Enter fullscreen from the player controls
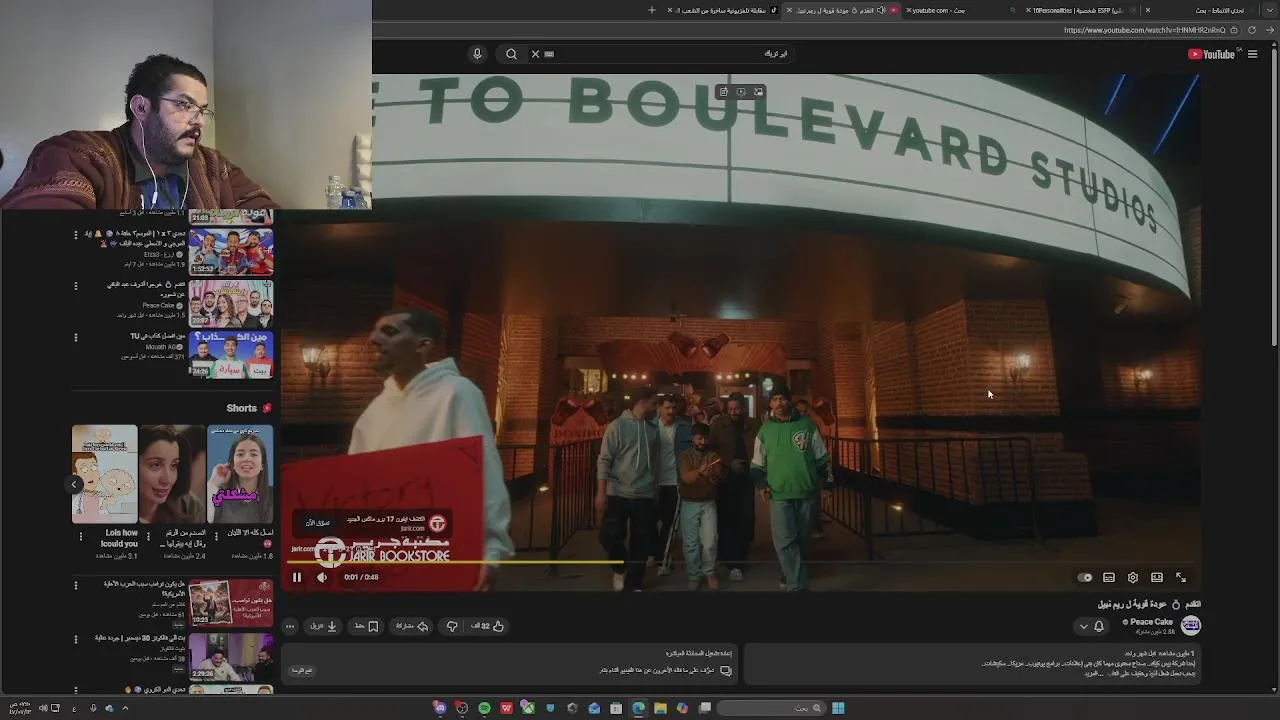The image size is (1280, 720). tap(1181, 577)
